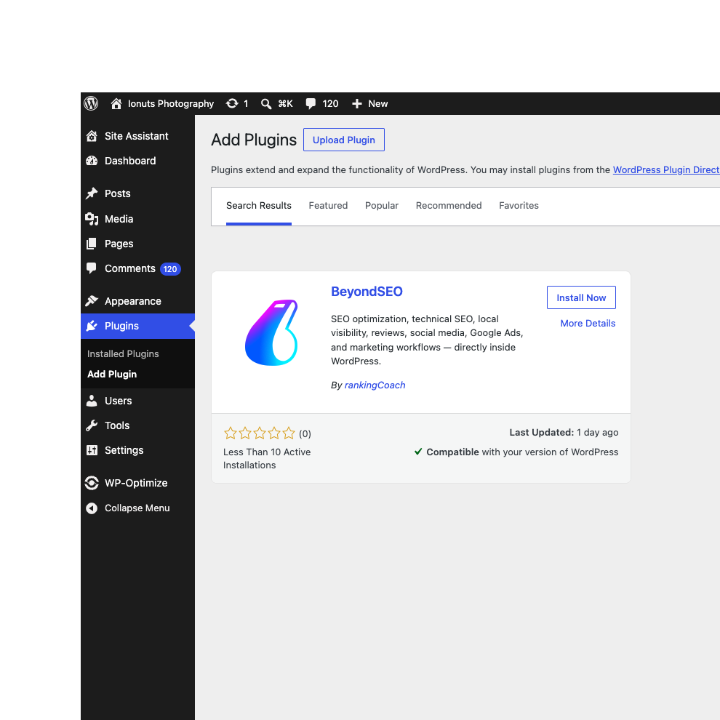Open the Settings menu label
Image resolution: width=720 pixels, height=720 pixels.
click(124, 450)
